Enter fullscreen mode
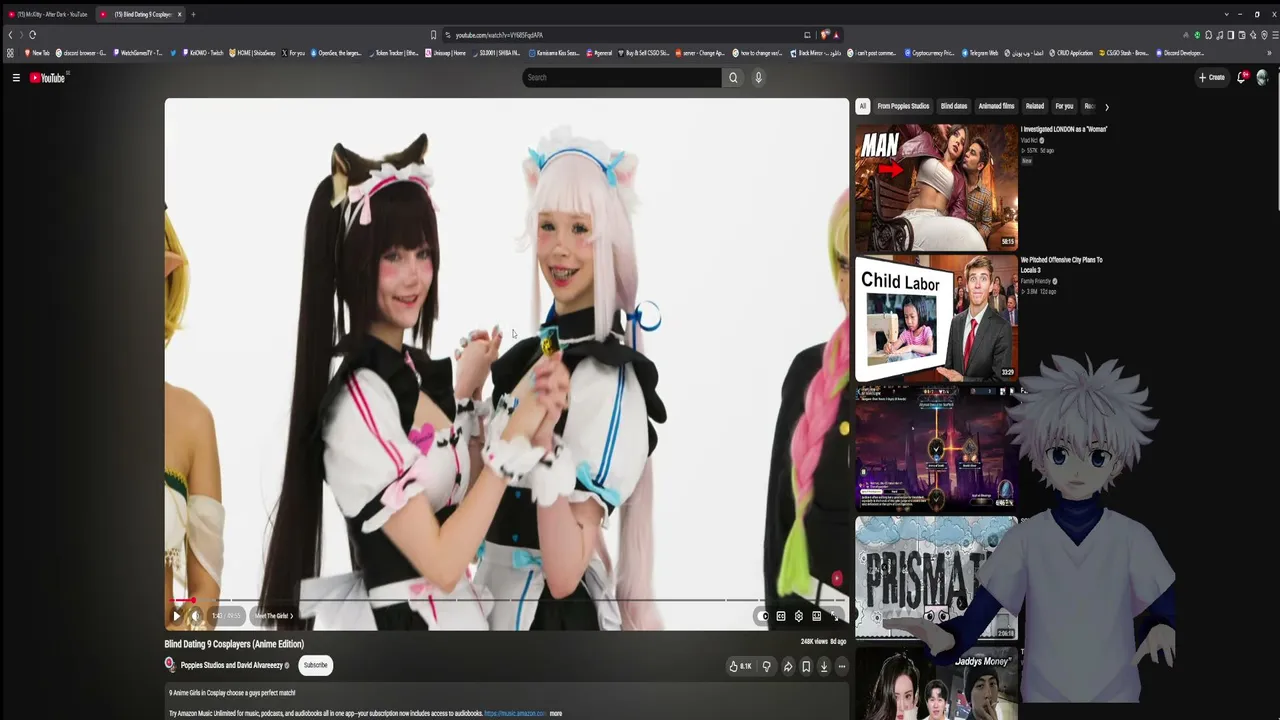This screenshot has width=1280, height=720. 835,616
